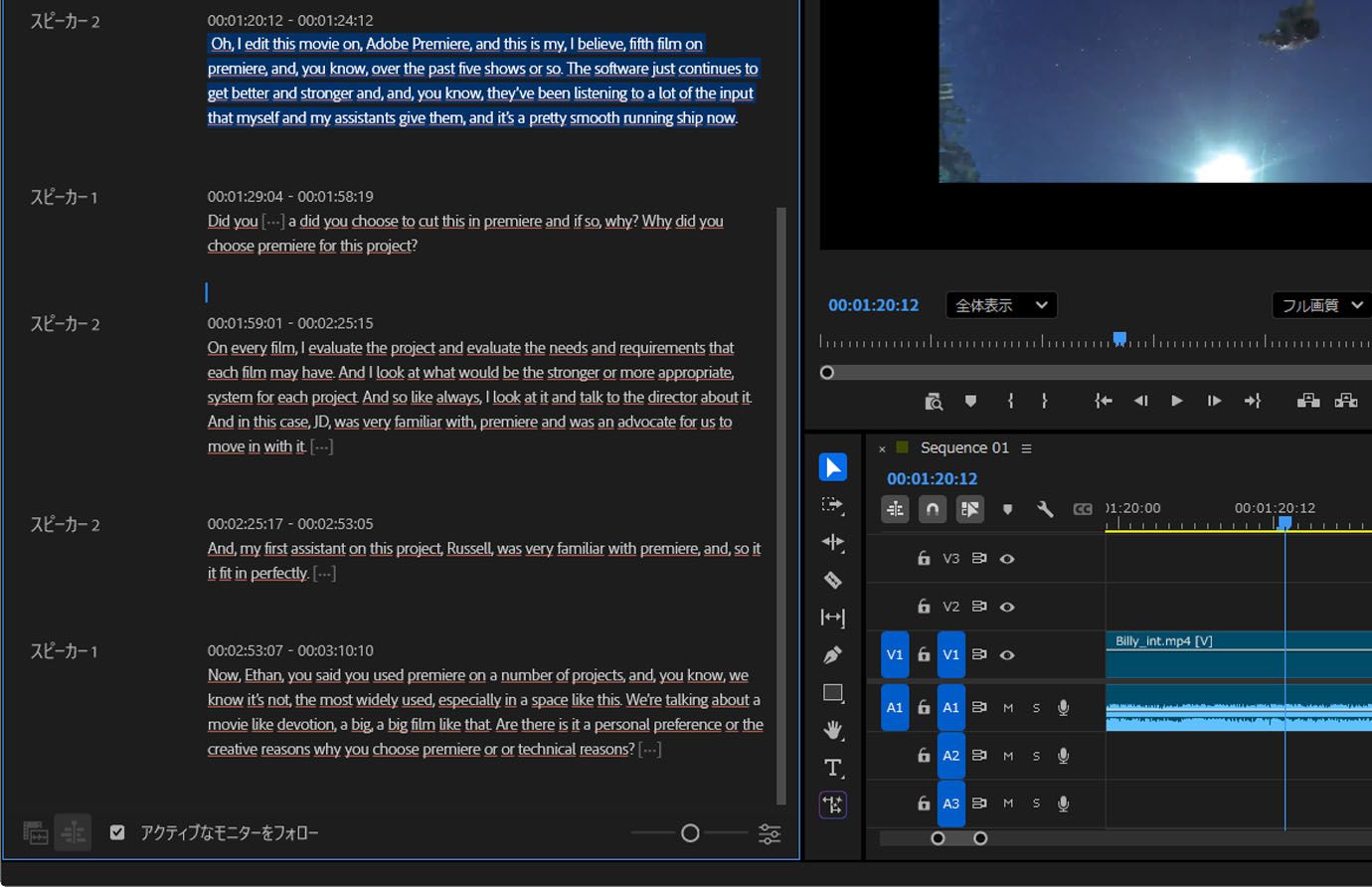Image resolution: width=1372 pixels, height=887 pixels.
Task: Click the Step Forward one frame button
Action: tap(1214, 401)
